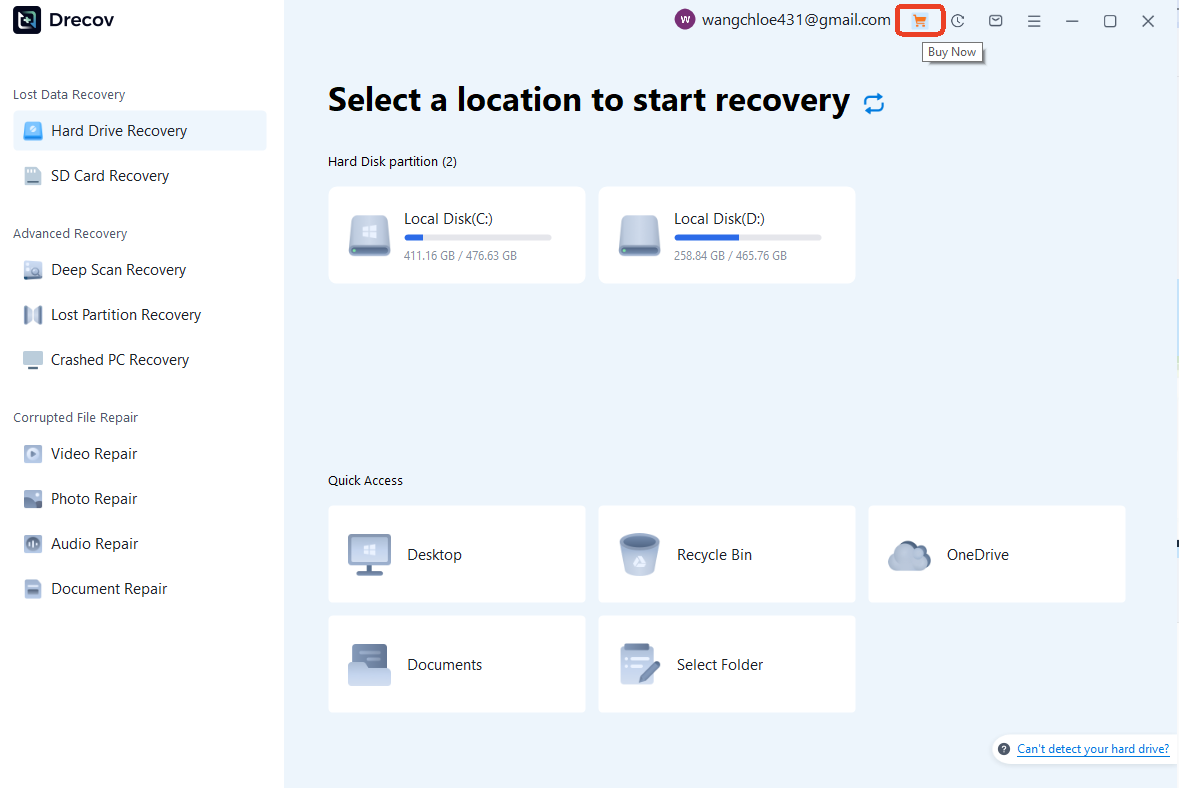
Task: Open the history clock icon in title bar
Action: coord(957,21)
